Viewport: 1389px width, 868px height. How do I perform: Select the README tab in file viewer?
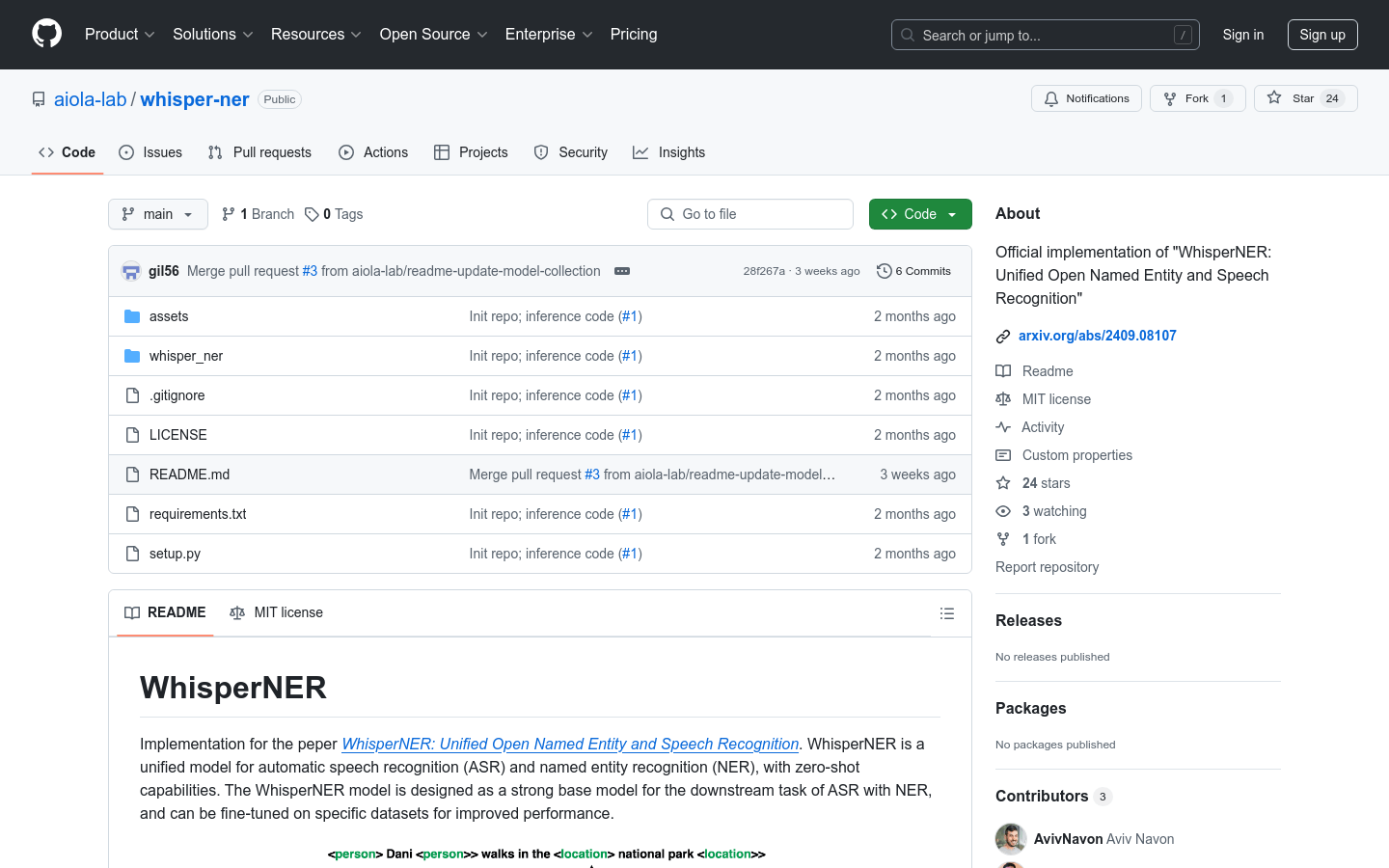165,613
